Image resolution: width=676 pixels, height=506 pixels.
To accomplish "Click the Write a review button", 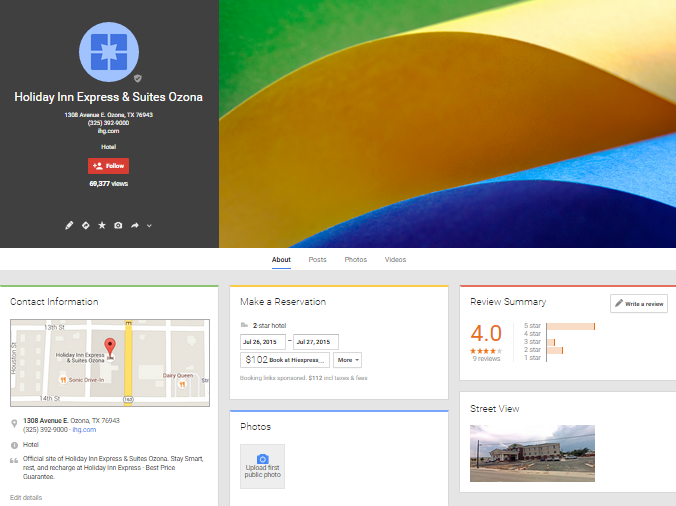I will point(639,303).
